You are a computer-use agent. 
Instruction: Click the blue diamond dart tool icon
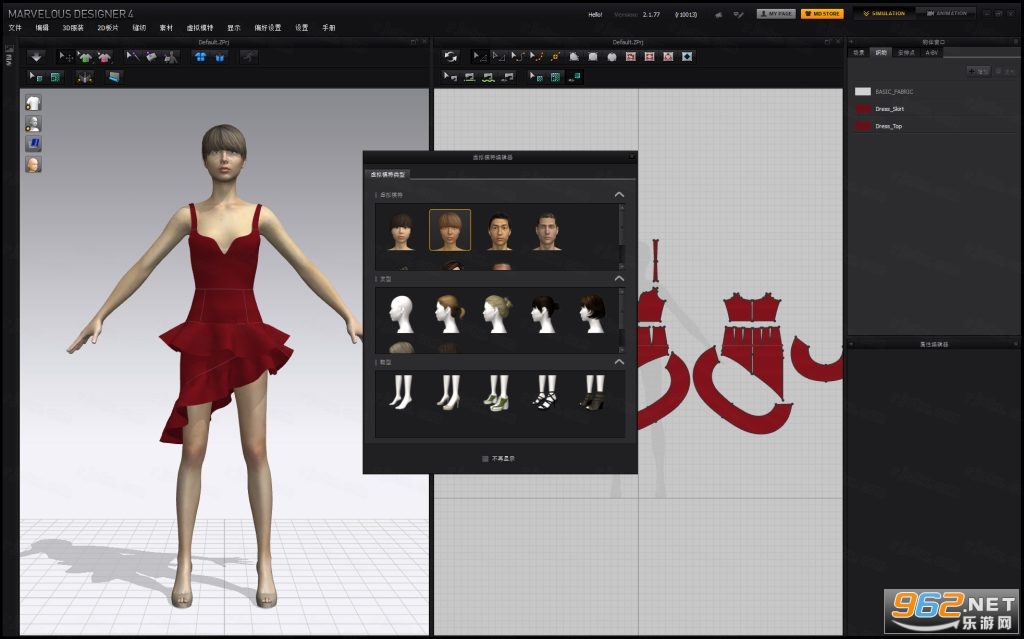pos(687,57)
